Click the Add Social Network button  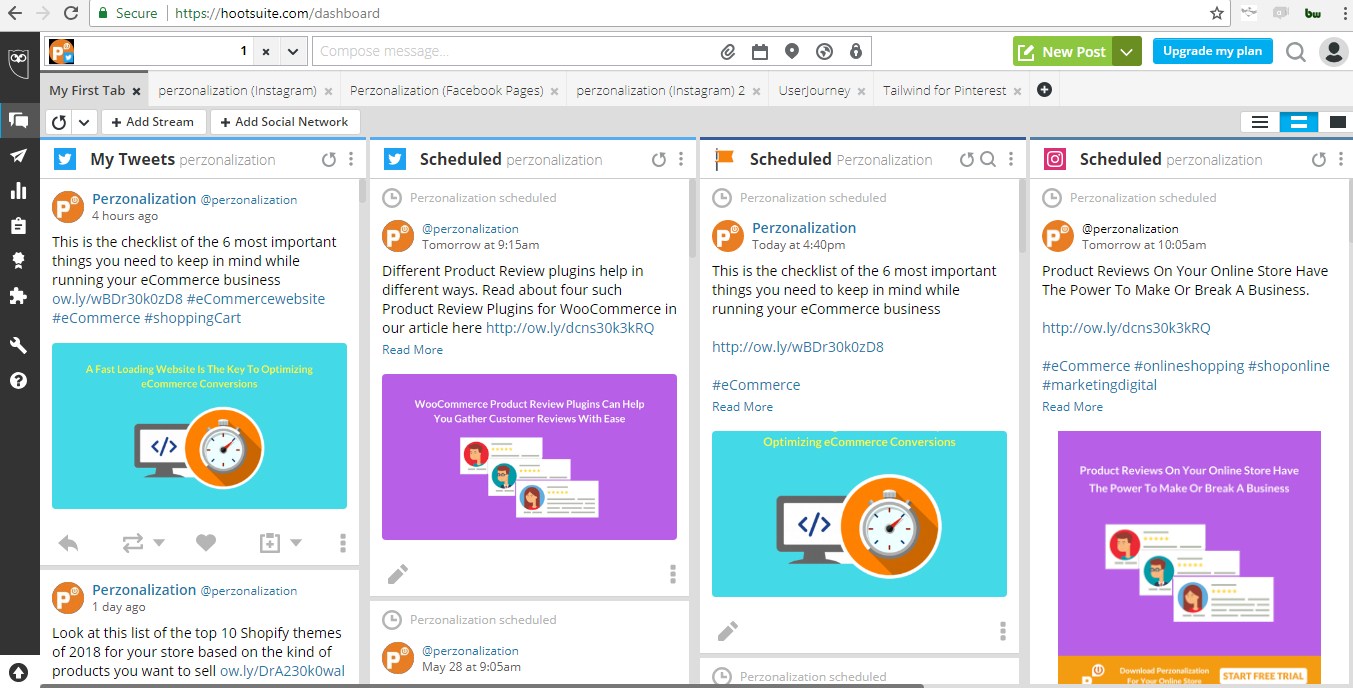[285, 122]
